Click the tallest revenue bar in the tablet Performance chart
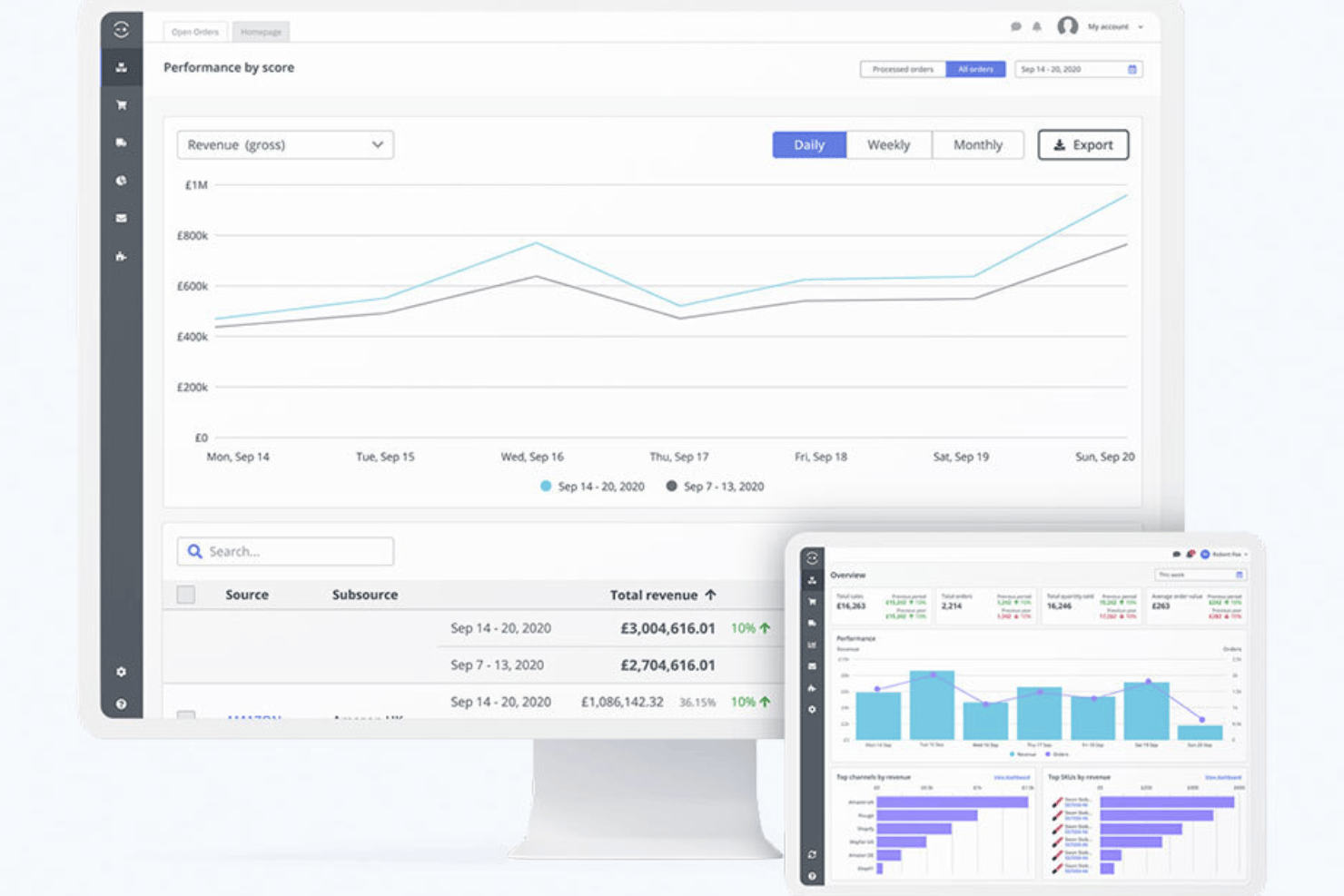This screenshot has width=1344, height=896. click(x=932, y=705)
